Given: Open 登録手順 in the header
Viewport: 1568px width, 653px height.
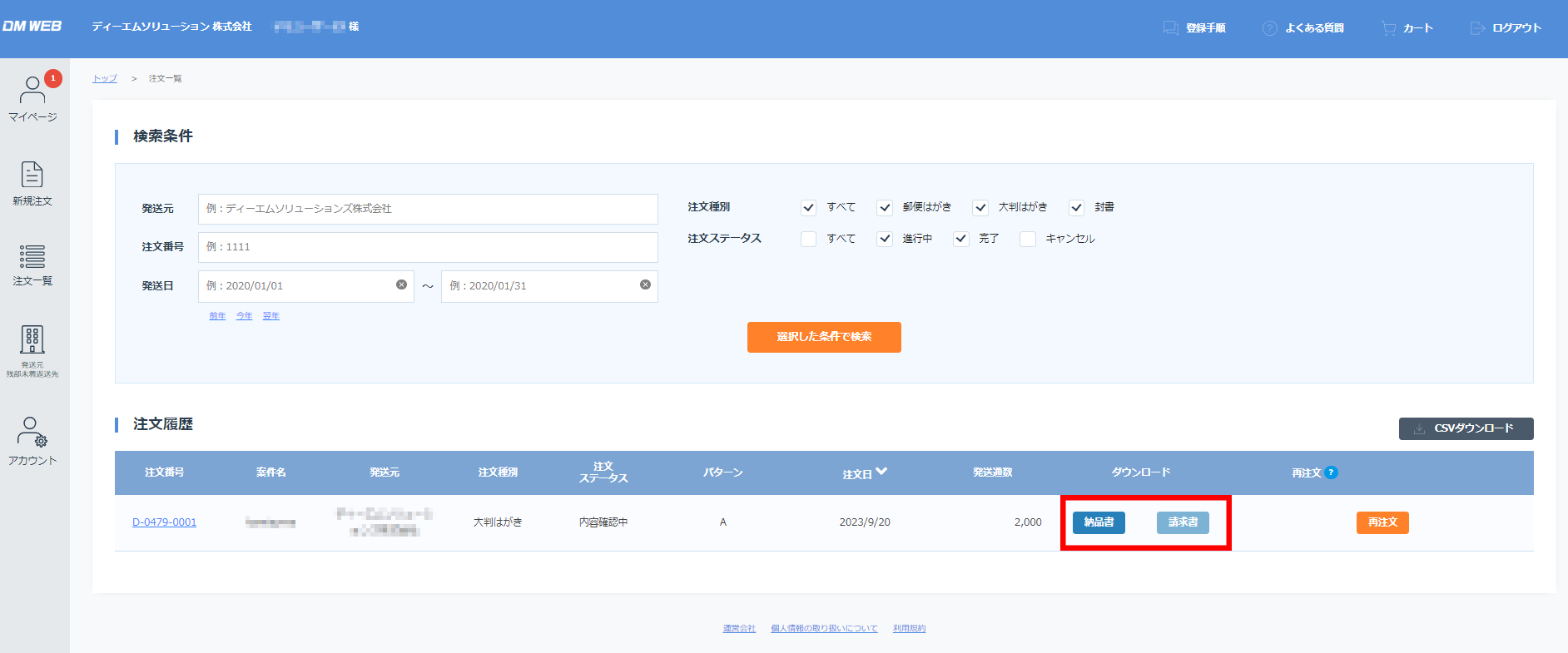Looking at the screenshot, I should (x=1194, y=28).
